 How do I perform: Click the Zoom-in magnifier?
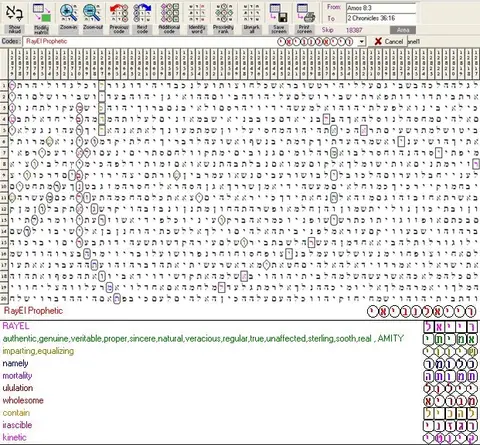coord(68,18)
